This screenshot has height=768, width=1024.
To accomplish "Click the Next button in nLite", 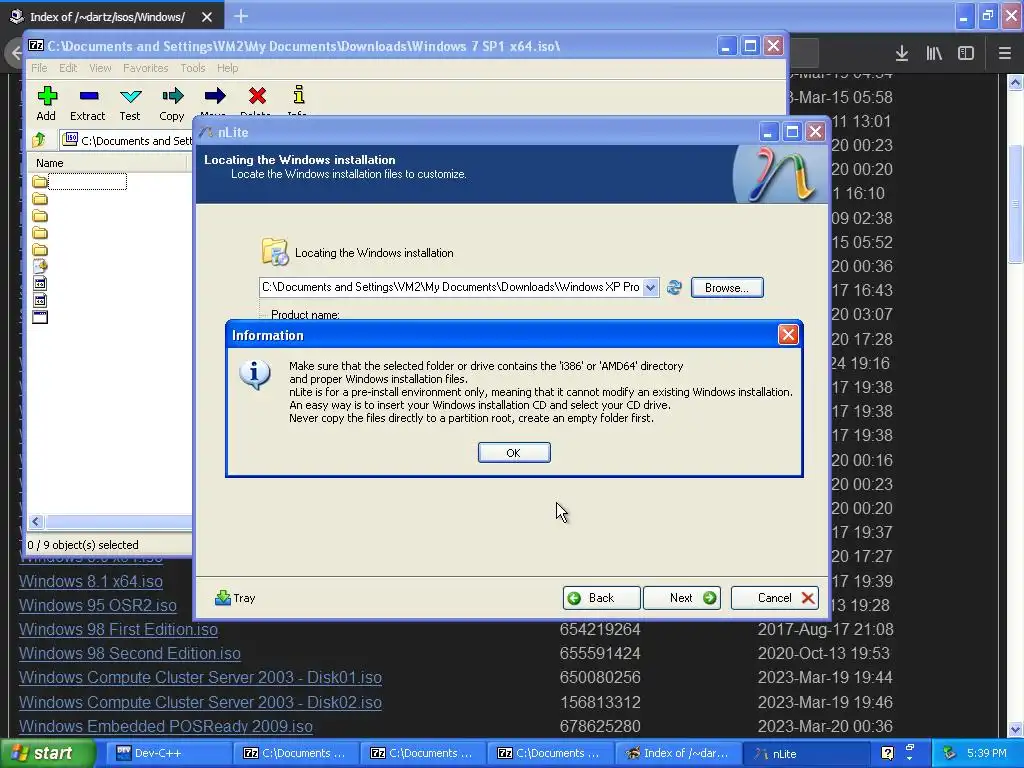I will [682, 598].
